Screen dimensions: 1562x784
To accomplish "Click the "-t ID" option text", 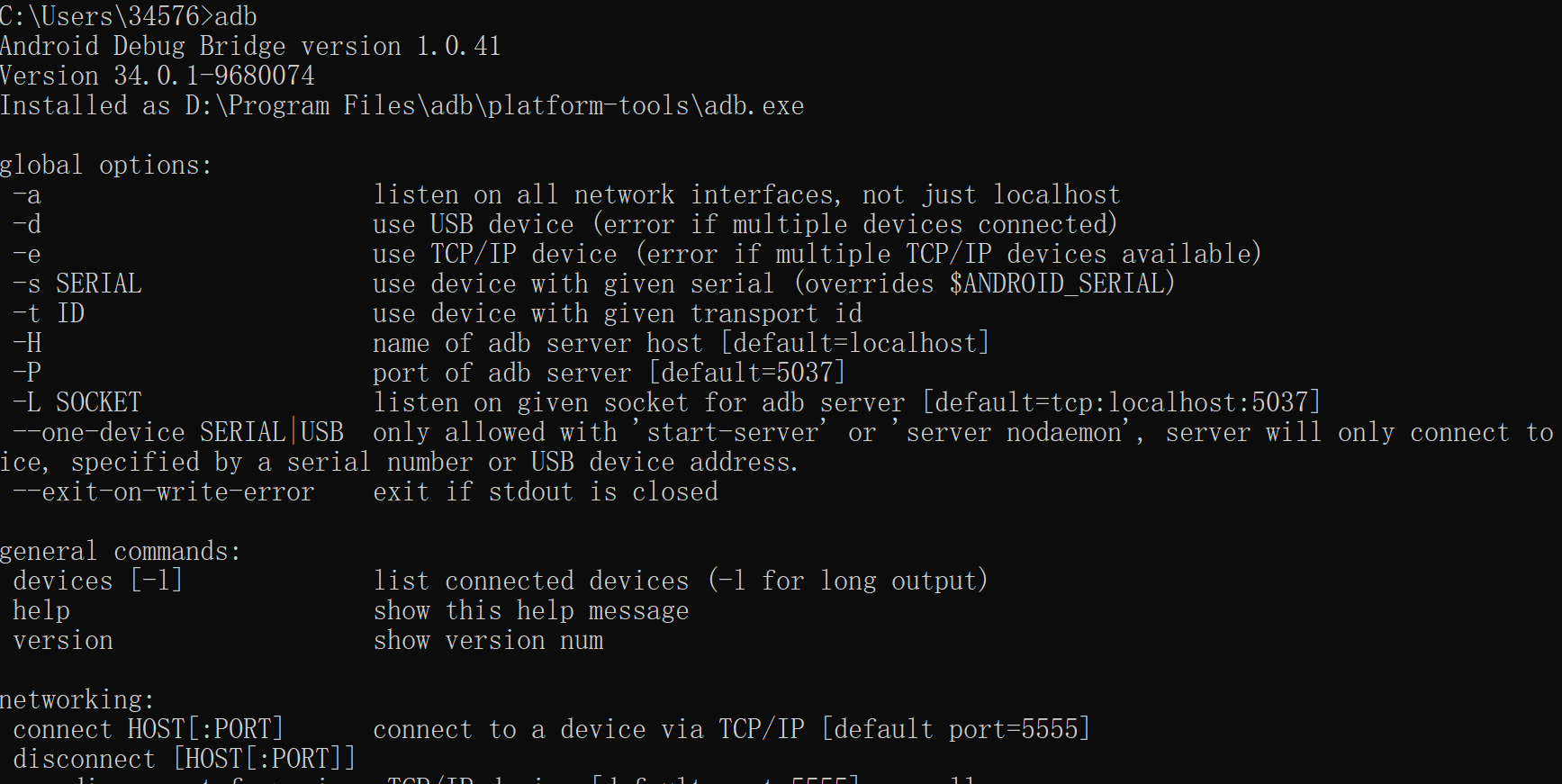I will (x=49, y=313).
